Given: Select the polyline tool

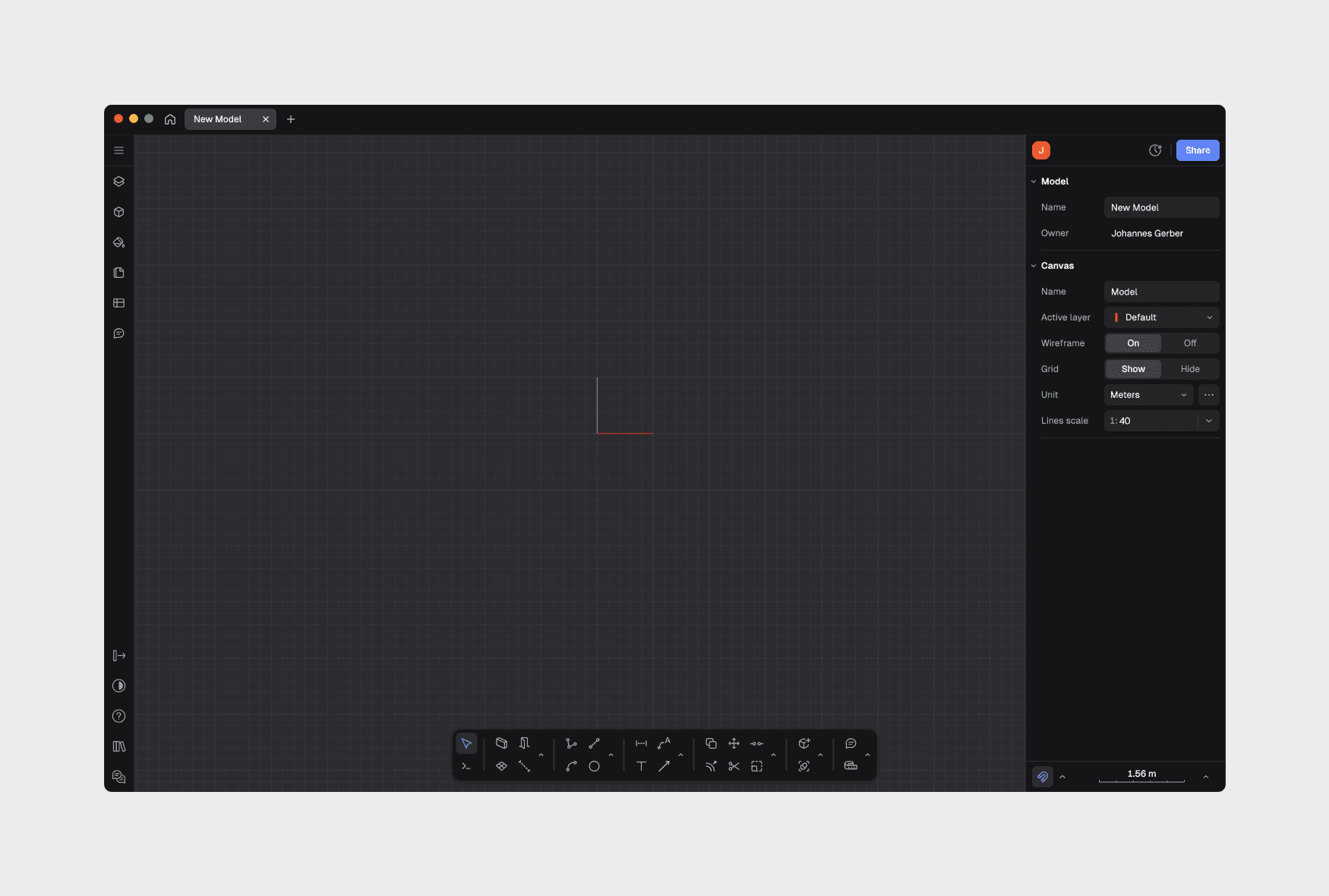Looking at the screenshot, I should [571, 743].
